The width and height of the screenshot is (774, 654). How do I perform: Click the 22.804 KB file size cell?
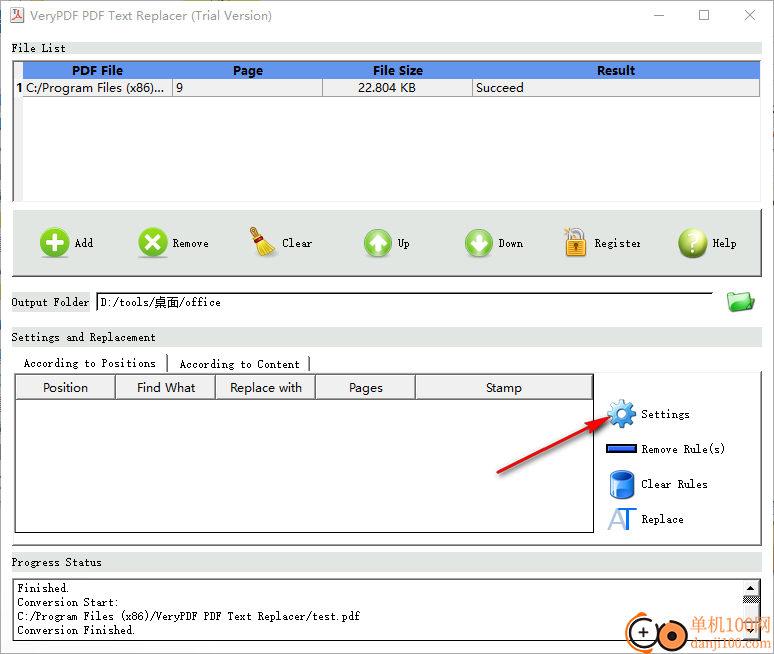coord(398,88)
